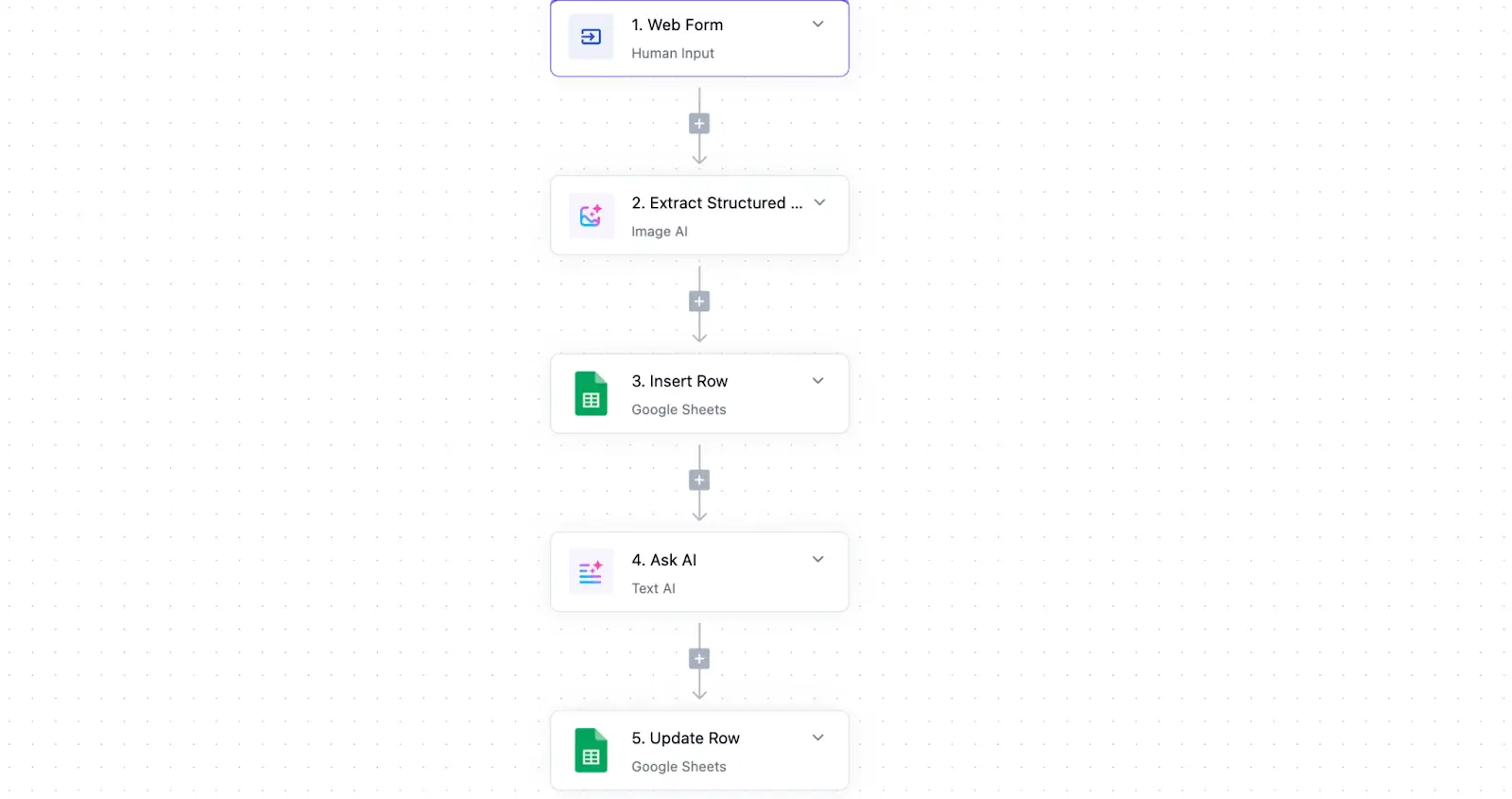The image size is (1512, 799).
Task: Click the plus icon below Insert Row
Action: [x=699, y=479]
